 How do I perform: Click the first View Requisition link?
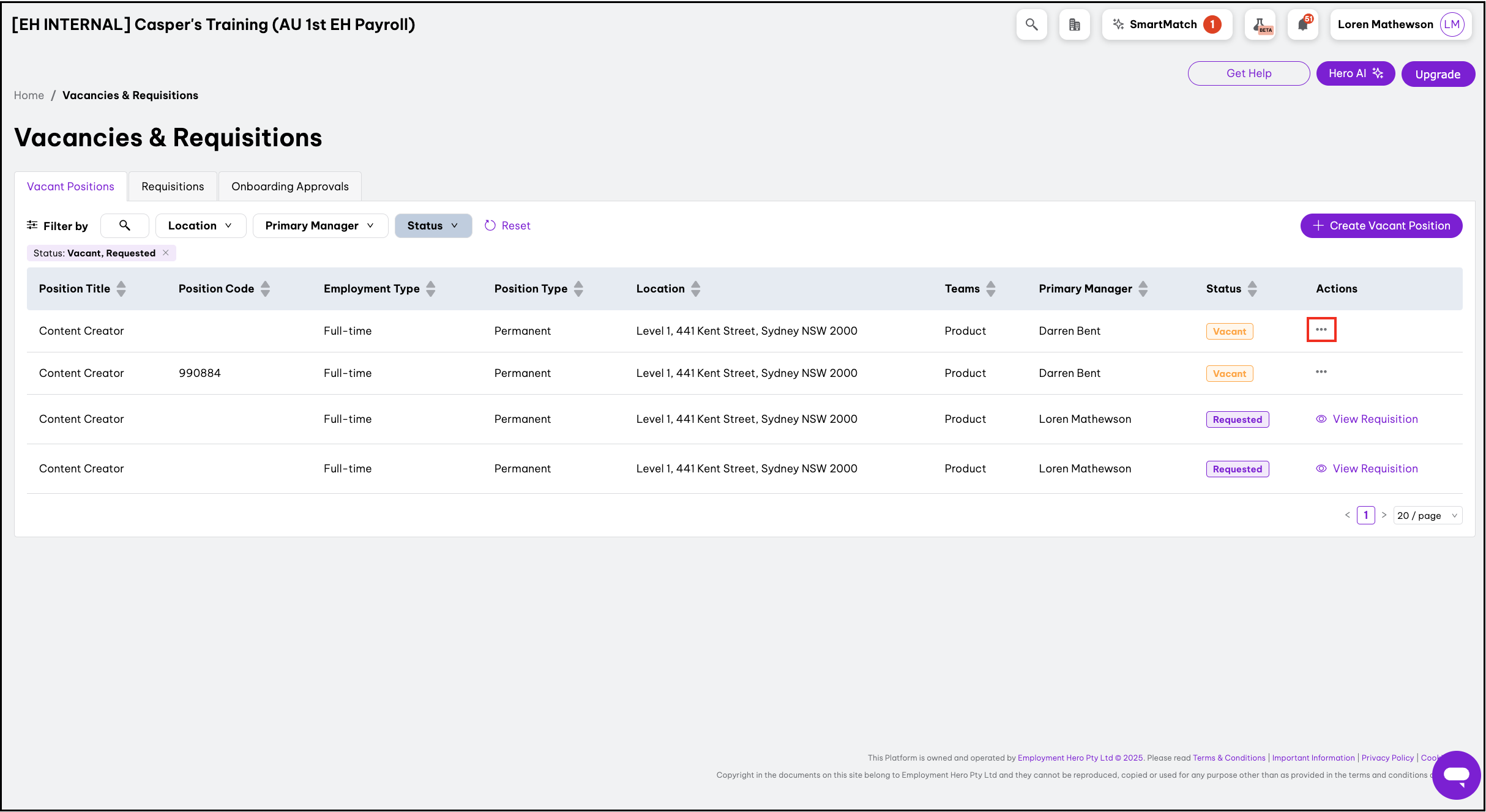coord(1375,419)
